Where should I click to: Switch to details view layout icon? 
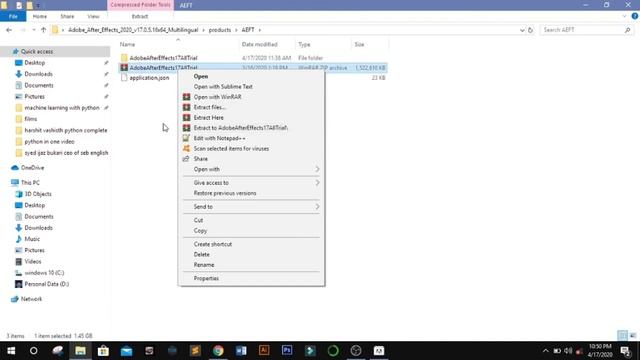pos(622,336)
